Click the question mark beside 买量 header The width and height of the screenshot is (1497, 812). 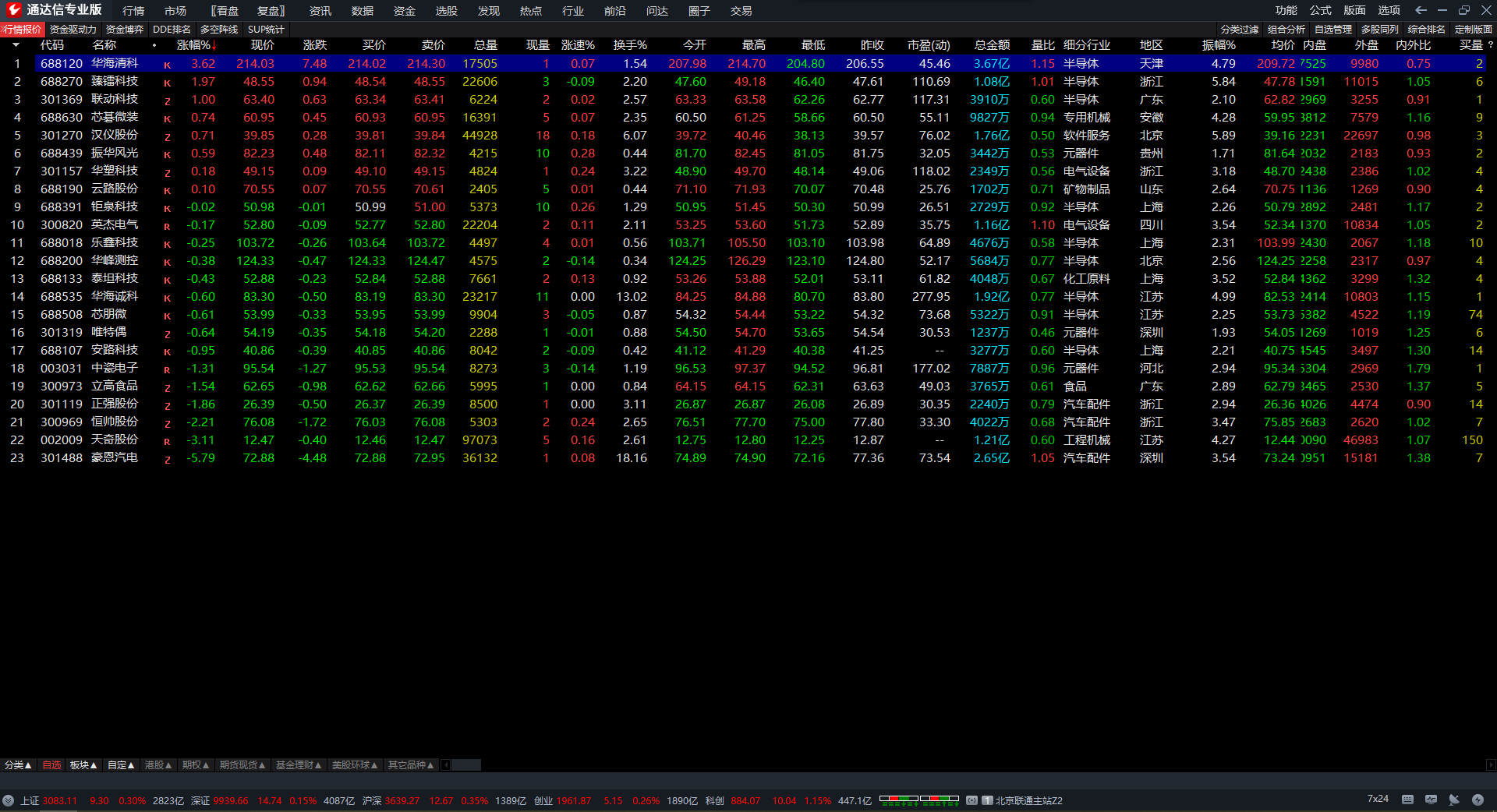tap(1490, 45)
